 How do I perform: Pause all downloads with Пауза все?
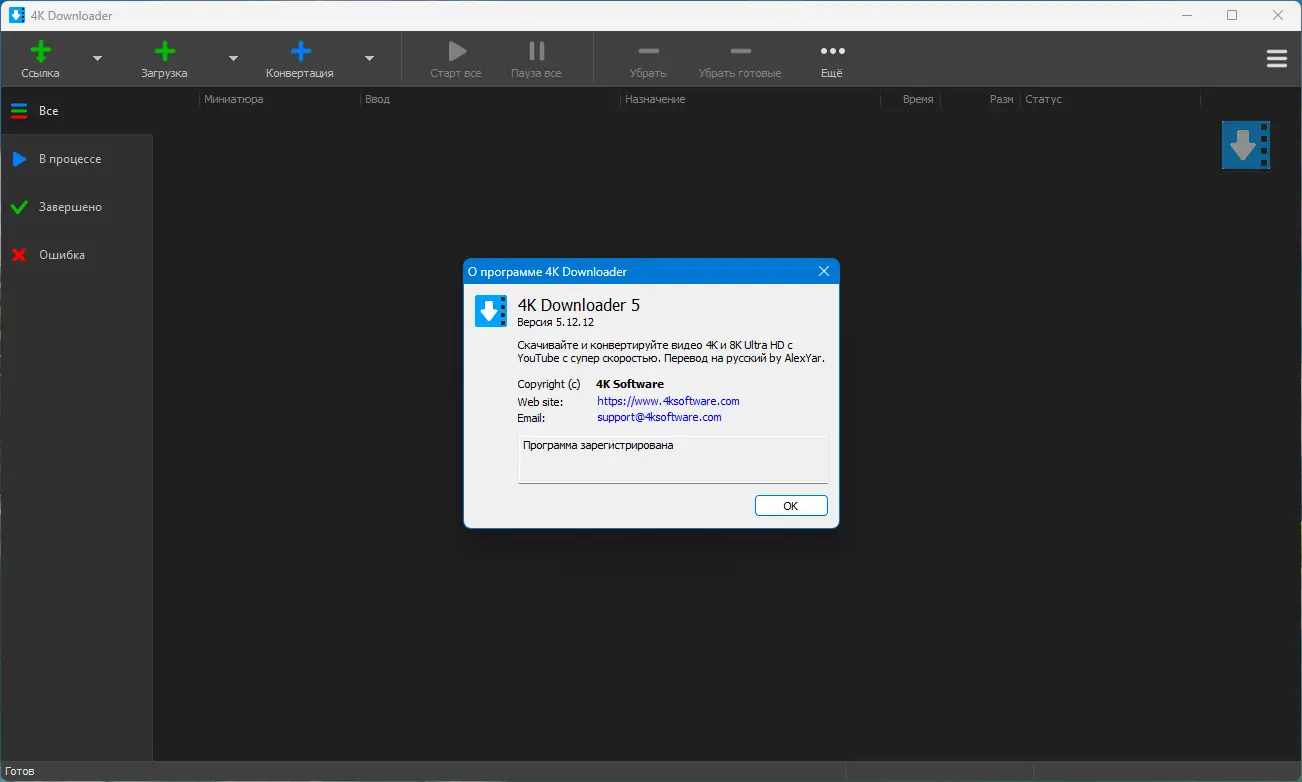pos(536,59)
